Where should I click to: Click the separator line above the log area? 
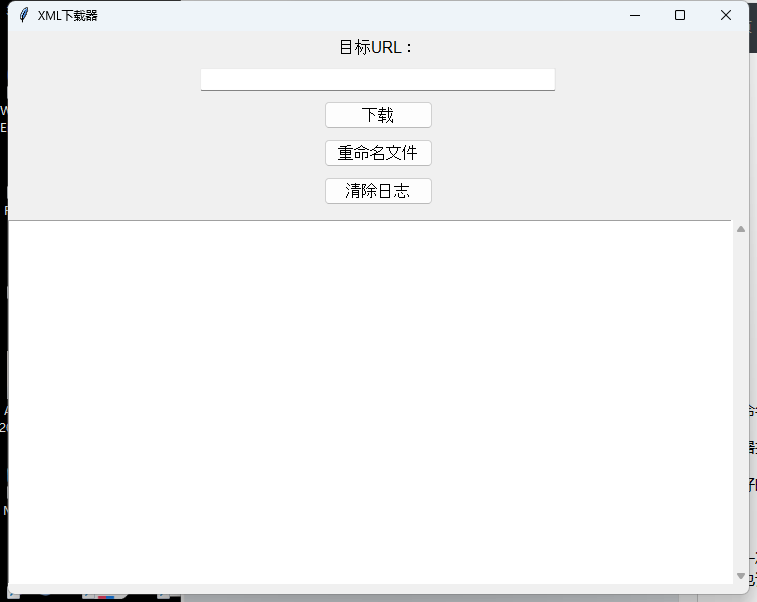(370, 219)
